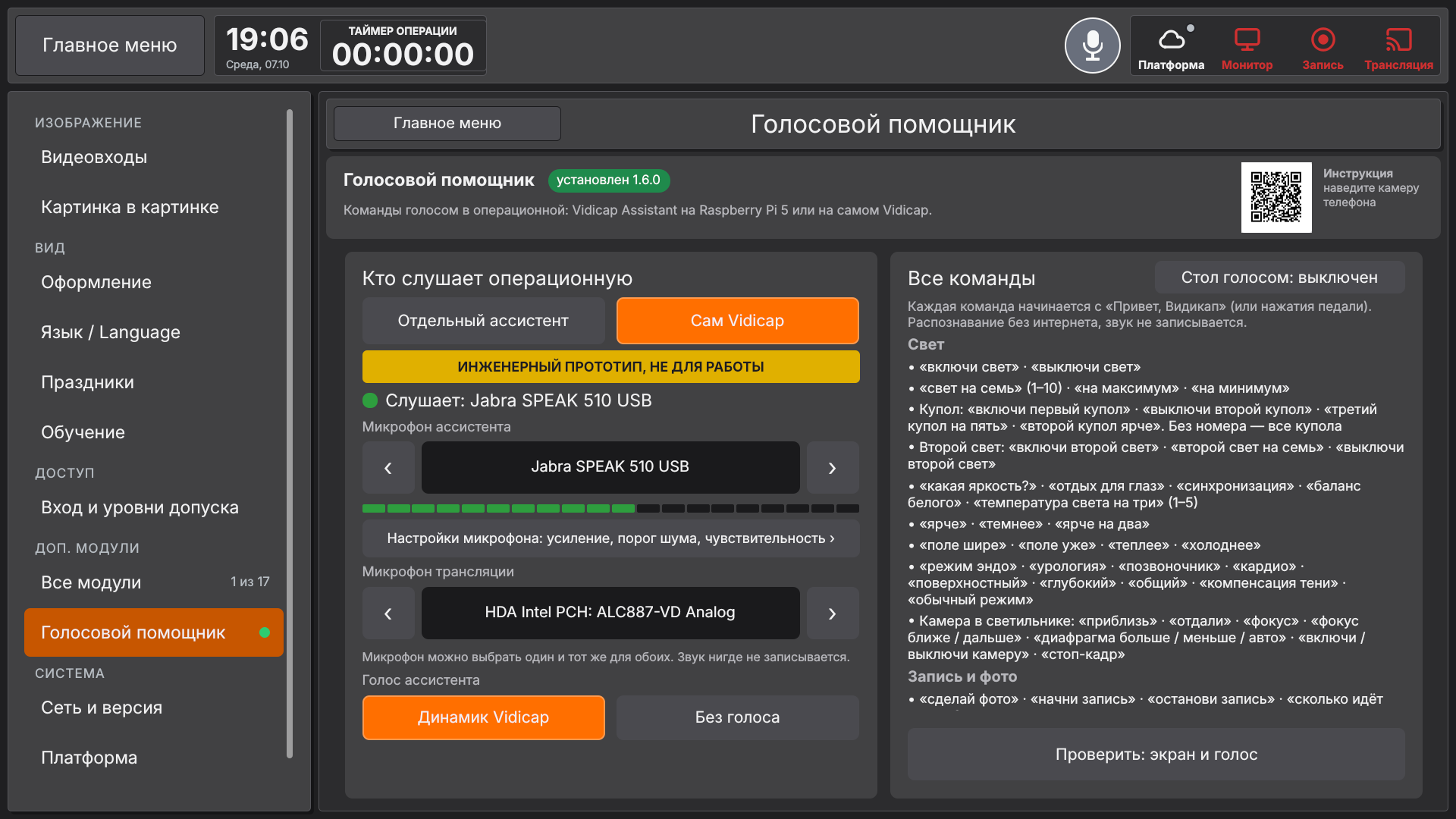Open Вход и уровни допуска
The height and width of the screenshot is (819, 1456).
point(154,507)
